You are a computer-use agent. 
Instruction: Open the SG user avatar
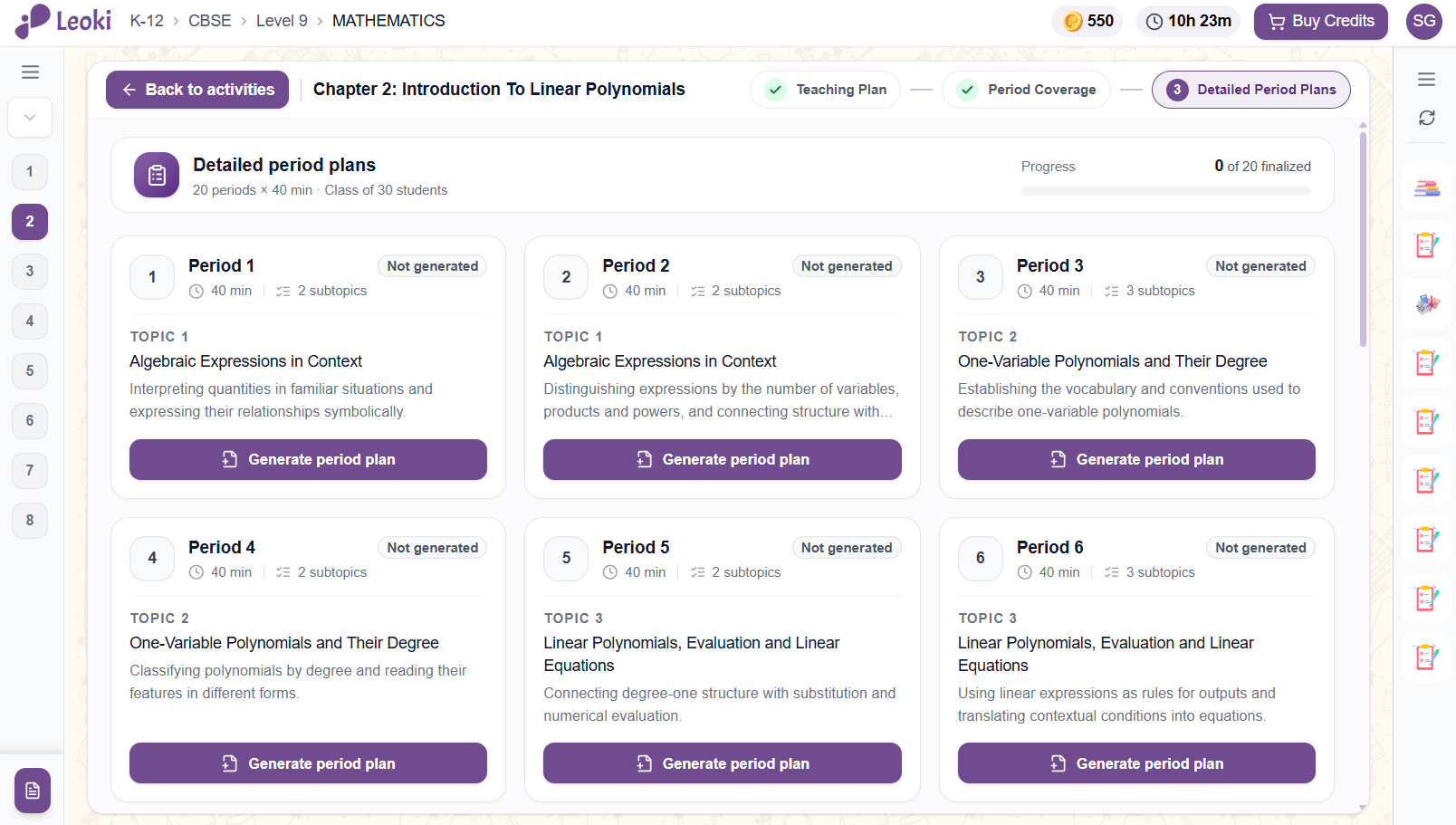click(x=1424, y=21)
